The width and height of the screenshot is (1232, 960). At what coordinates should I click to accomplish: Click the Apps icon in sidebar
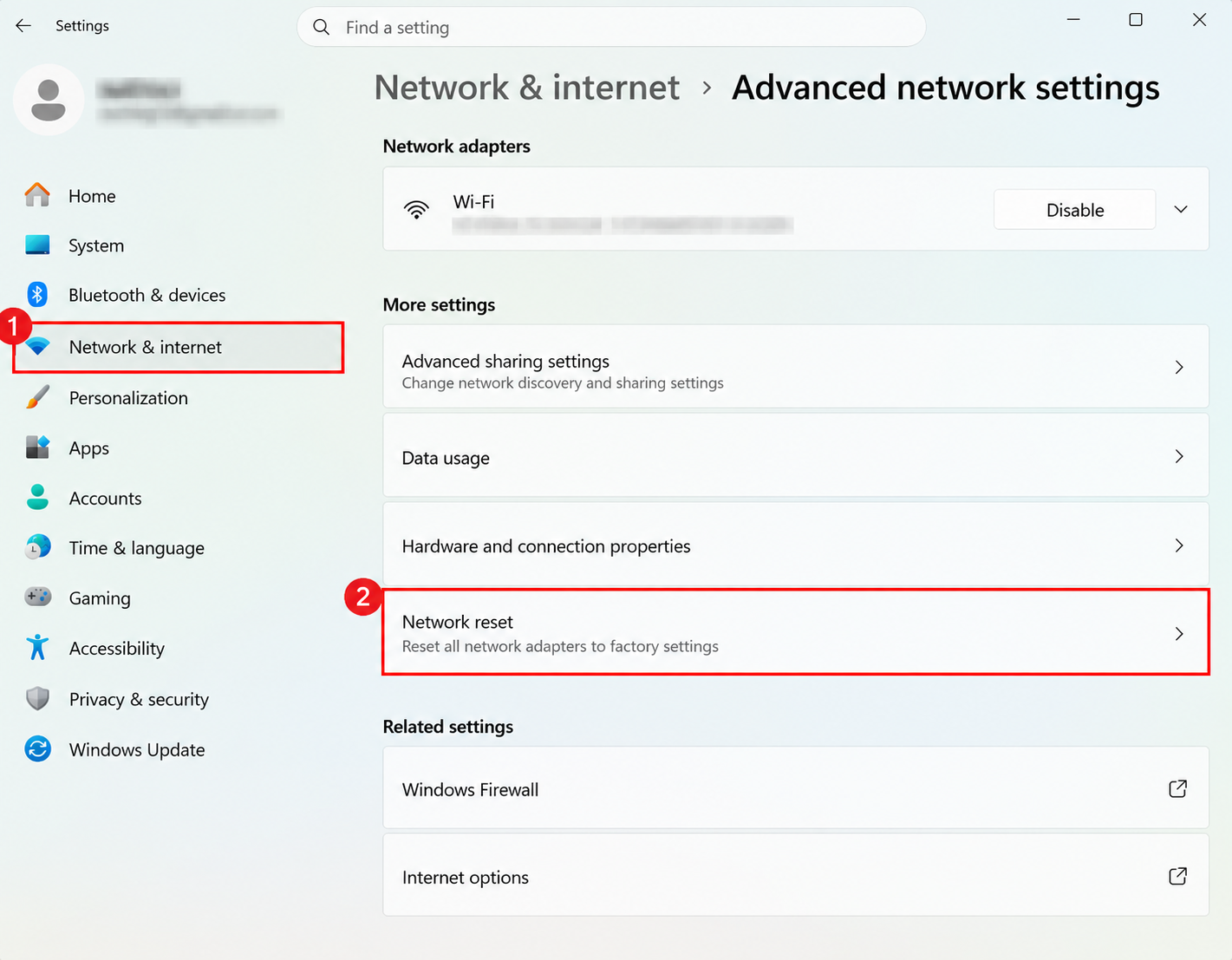[37, 447]
